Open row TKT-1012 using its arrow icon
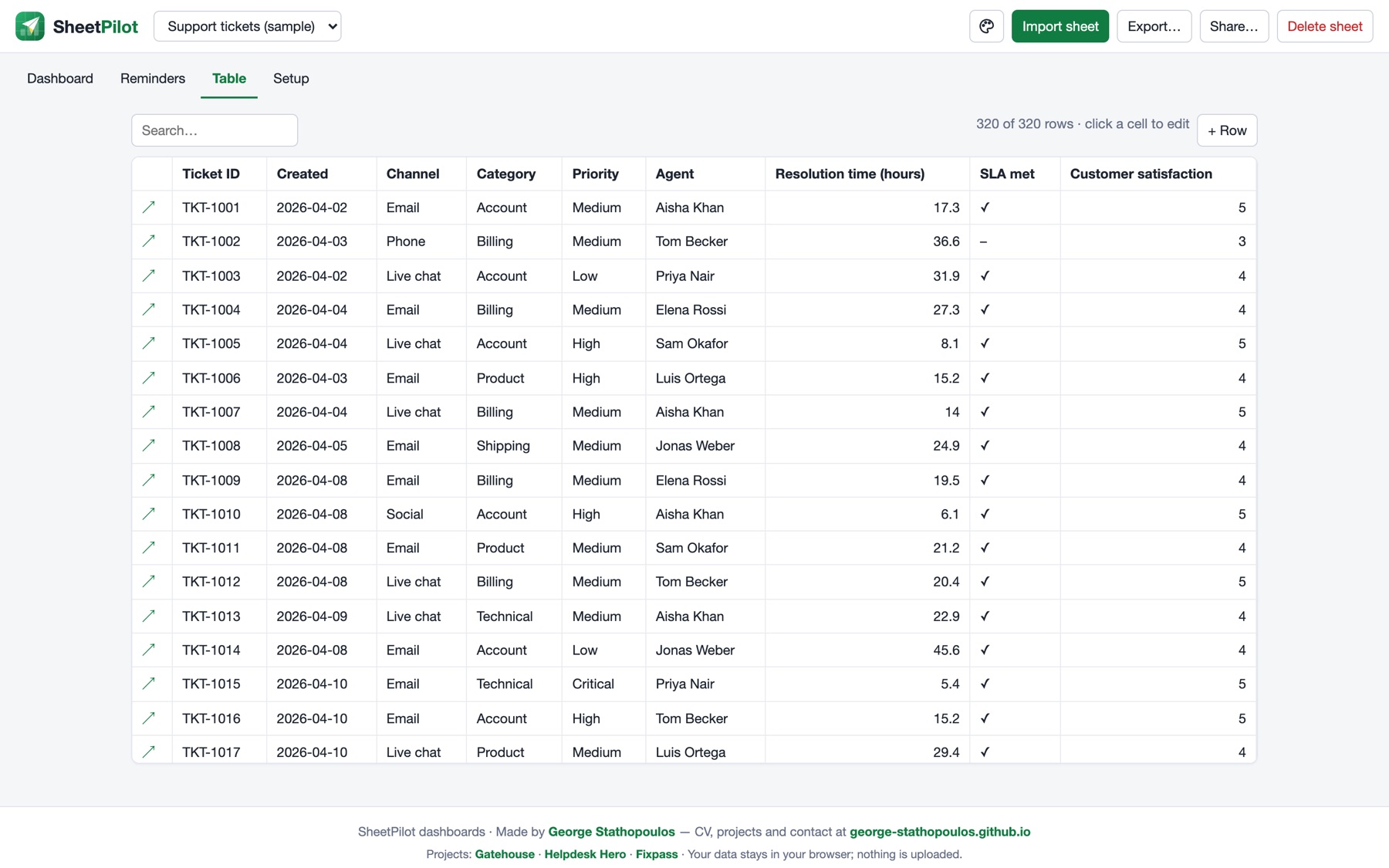This screenshot has height=868, width=1389. click(149, 582)
